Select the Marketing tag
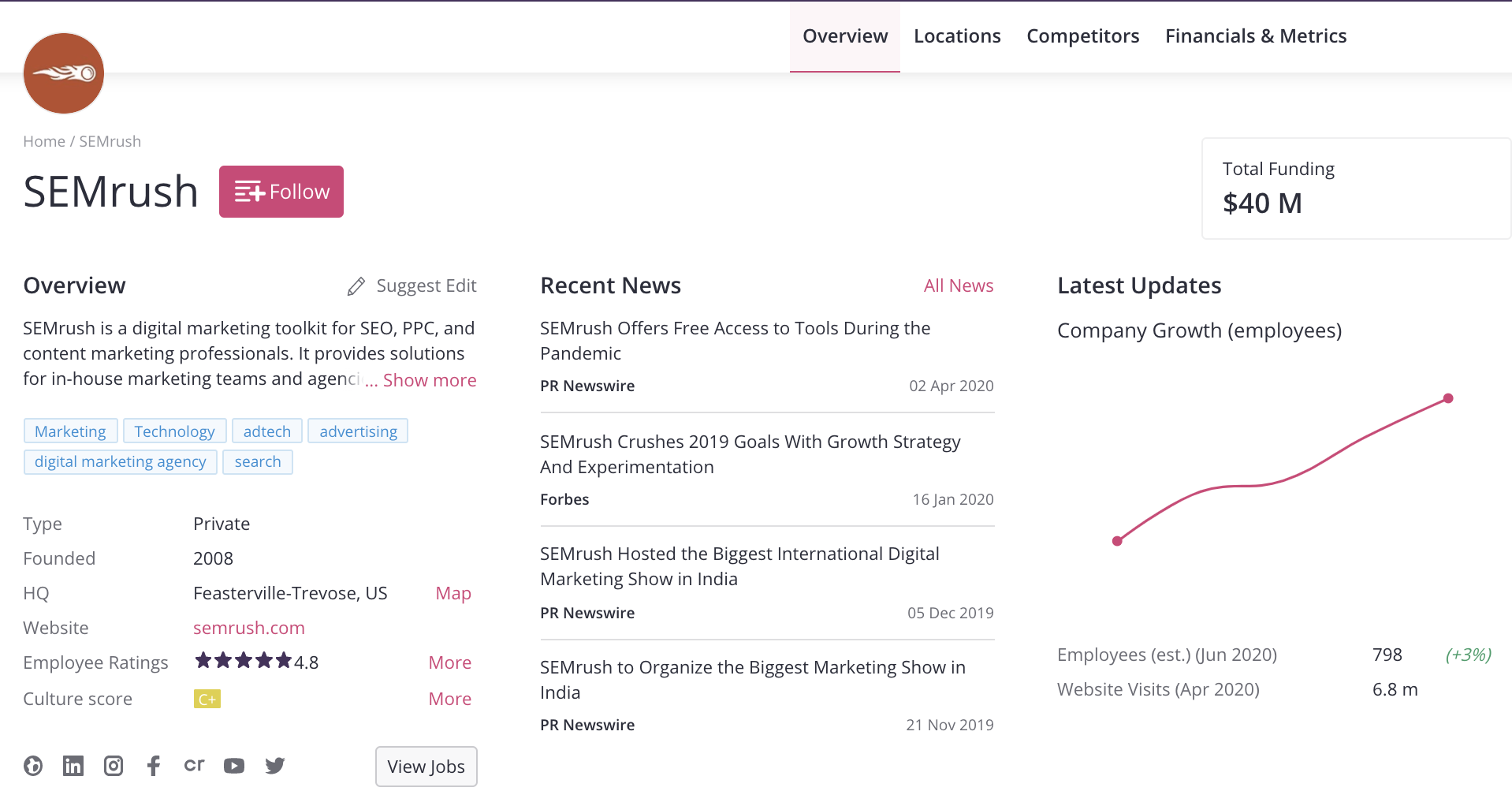 click(x=70, y=431)
